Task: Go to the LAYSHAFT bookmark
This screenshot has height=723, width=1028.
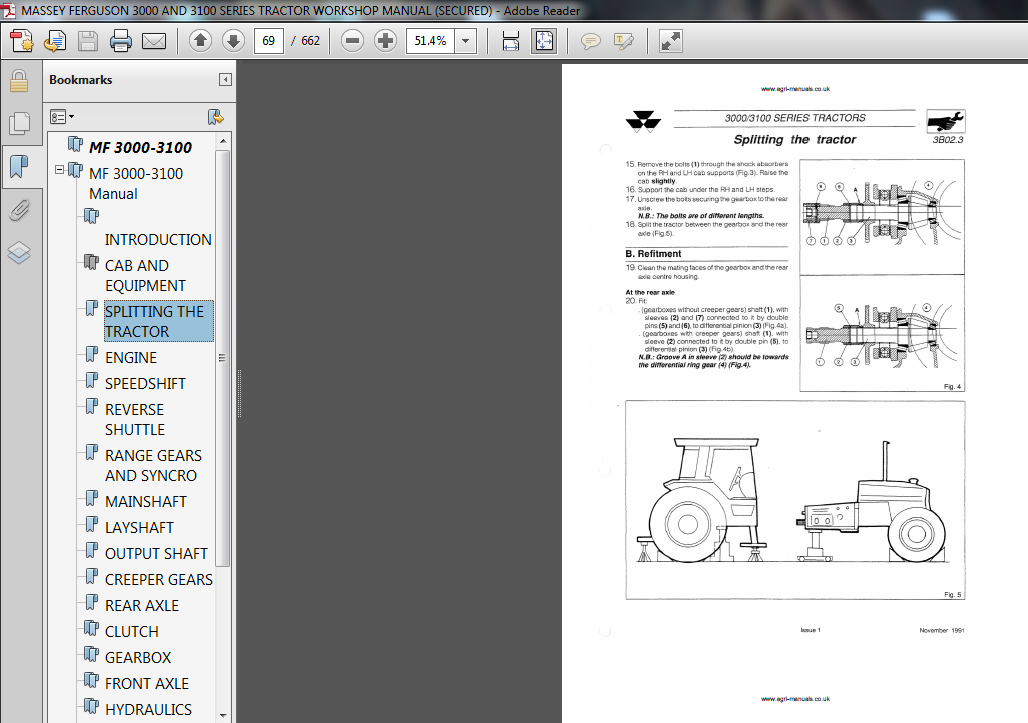Action: (139, 528)
